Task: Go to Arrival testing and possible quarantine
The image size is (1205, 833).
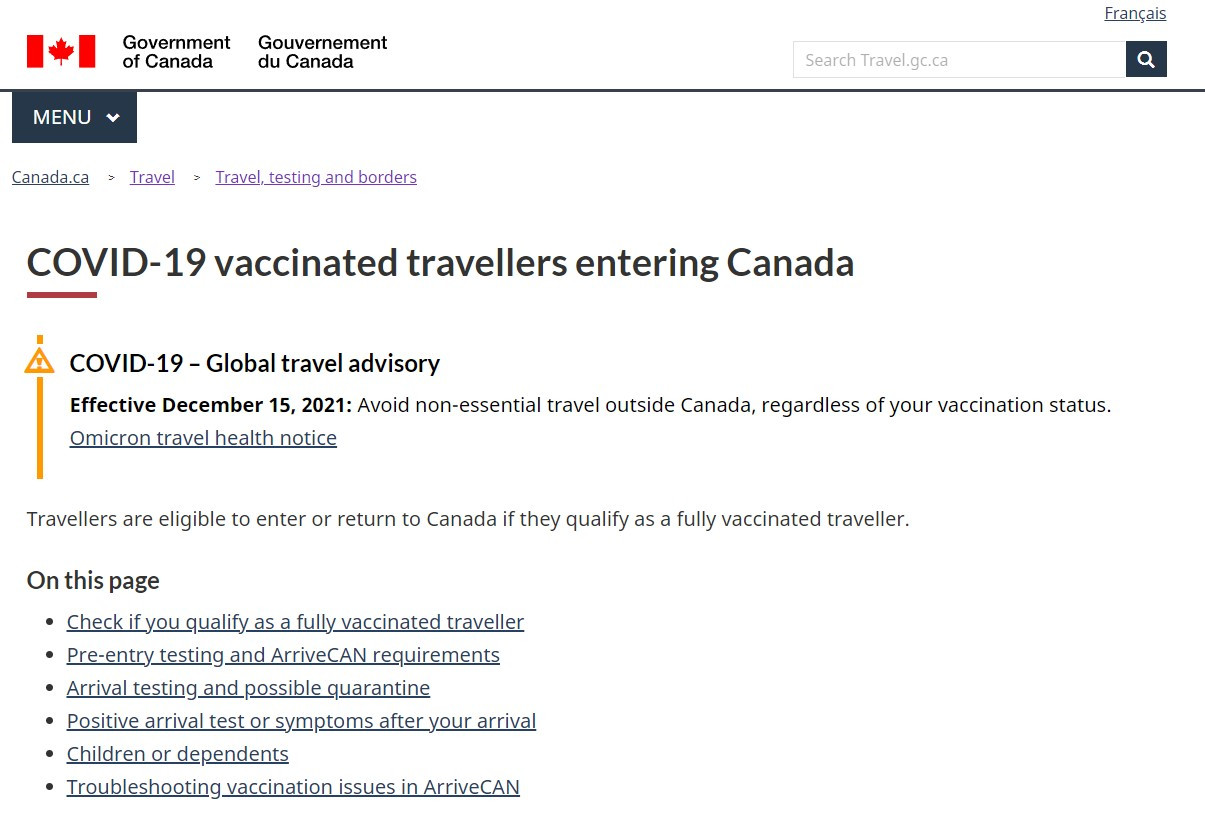Action: pyautogui.click(x=248, y=688)
